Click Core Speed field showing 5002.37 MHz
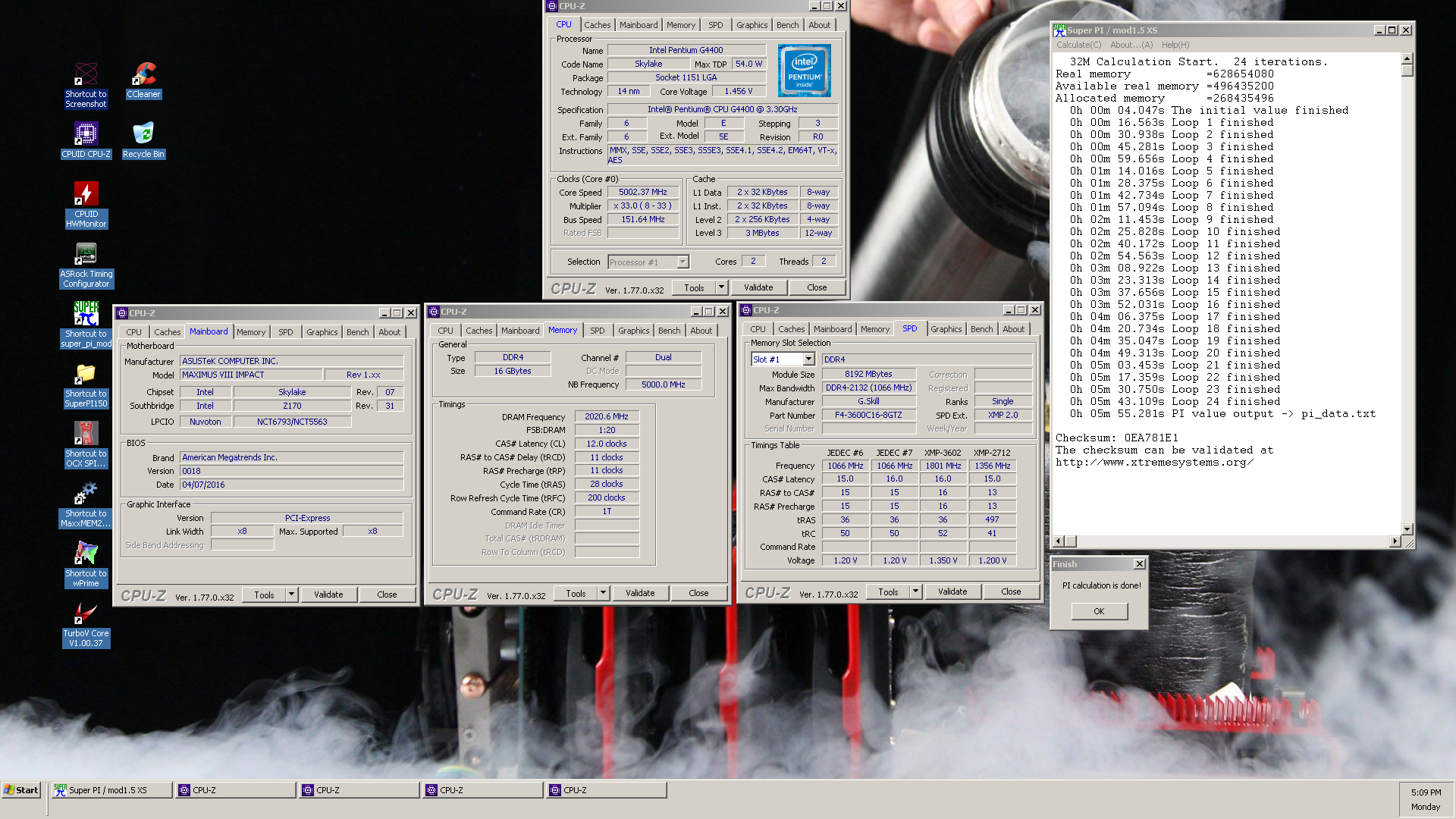Viewport: 1456px width, 819px height. click(643, 193)
